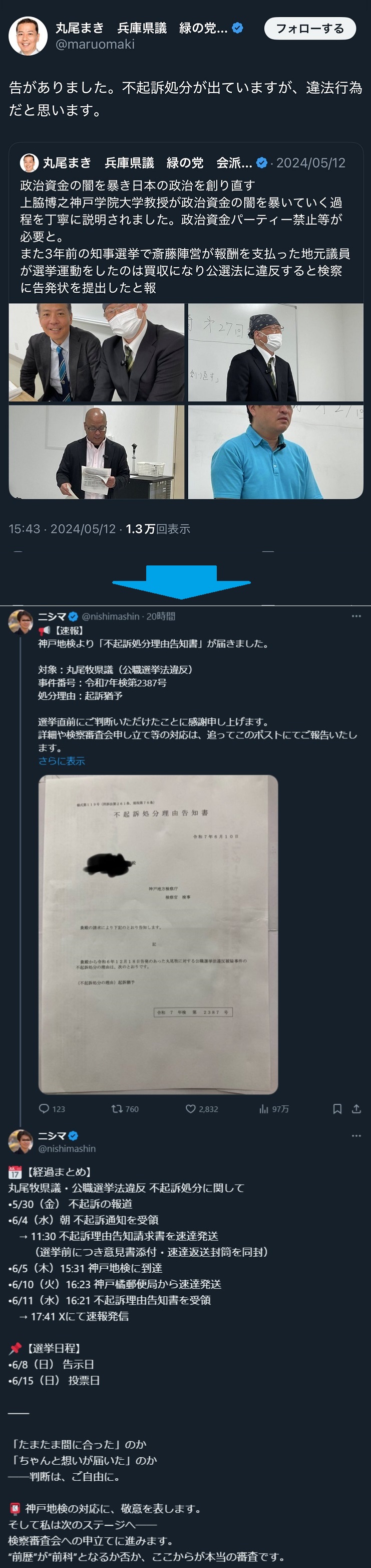Open more options menu on first ニシマ post

[356, 616]
